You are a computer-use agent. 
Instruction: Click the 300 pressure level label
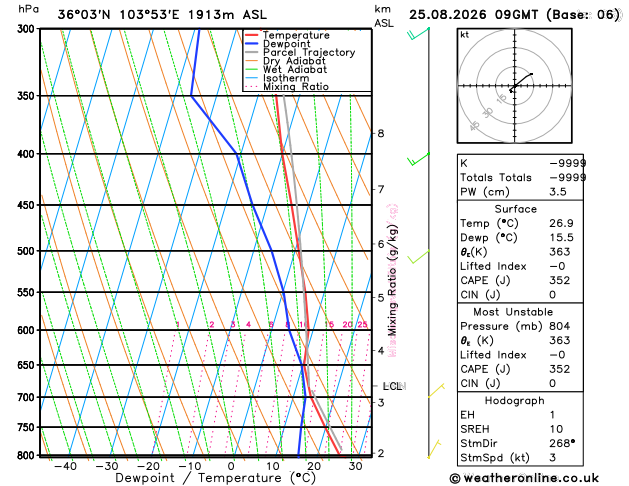[x=28, y=29]
